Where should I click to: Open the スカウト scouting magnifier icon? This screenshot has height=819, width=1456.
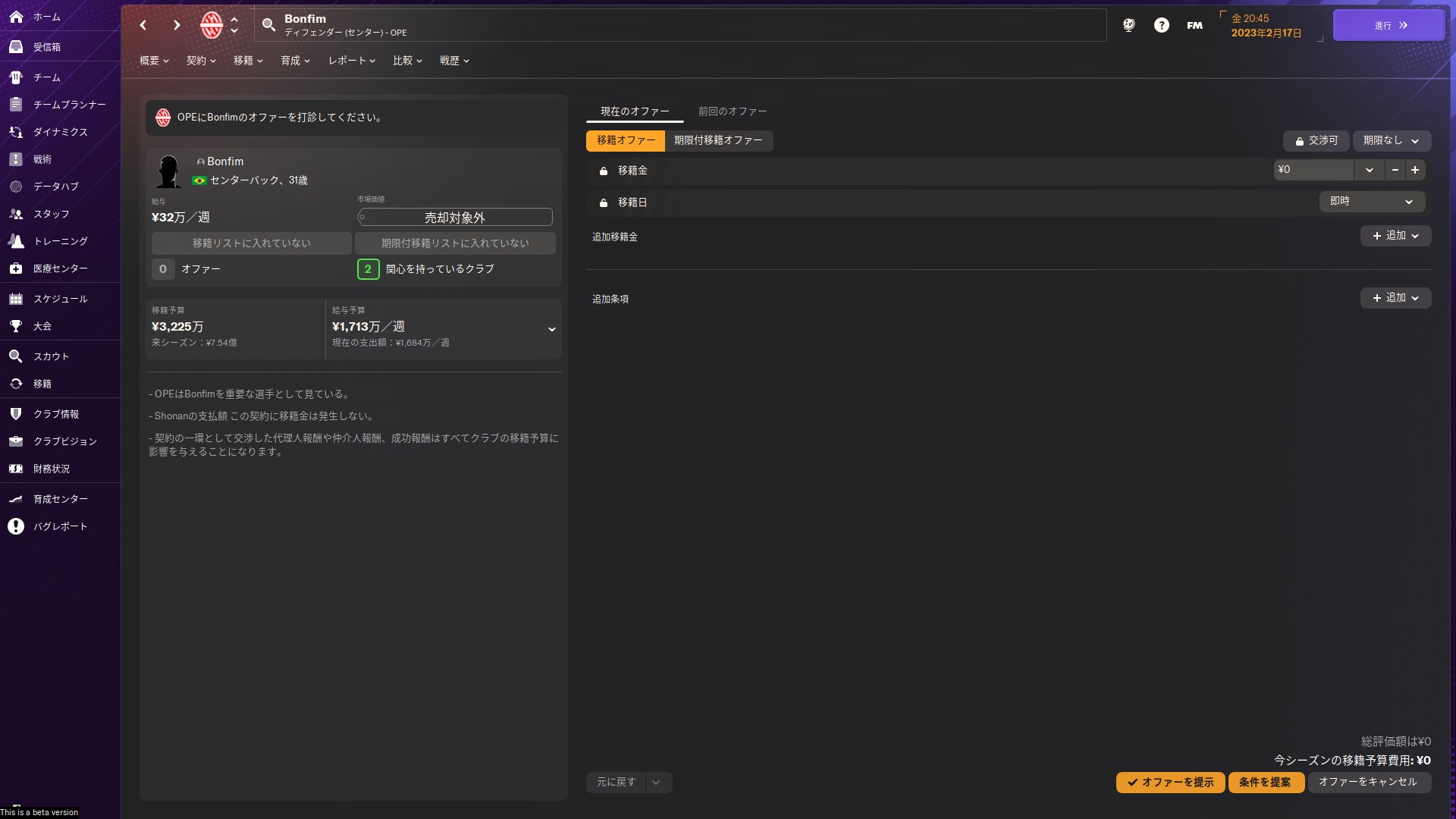16,356
